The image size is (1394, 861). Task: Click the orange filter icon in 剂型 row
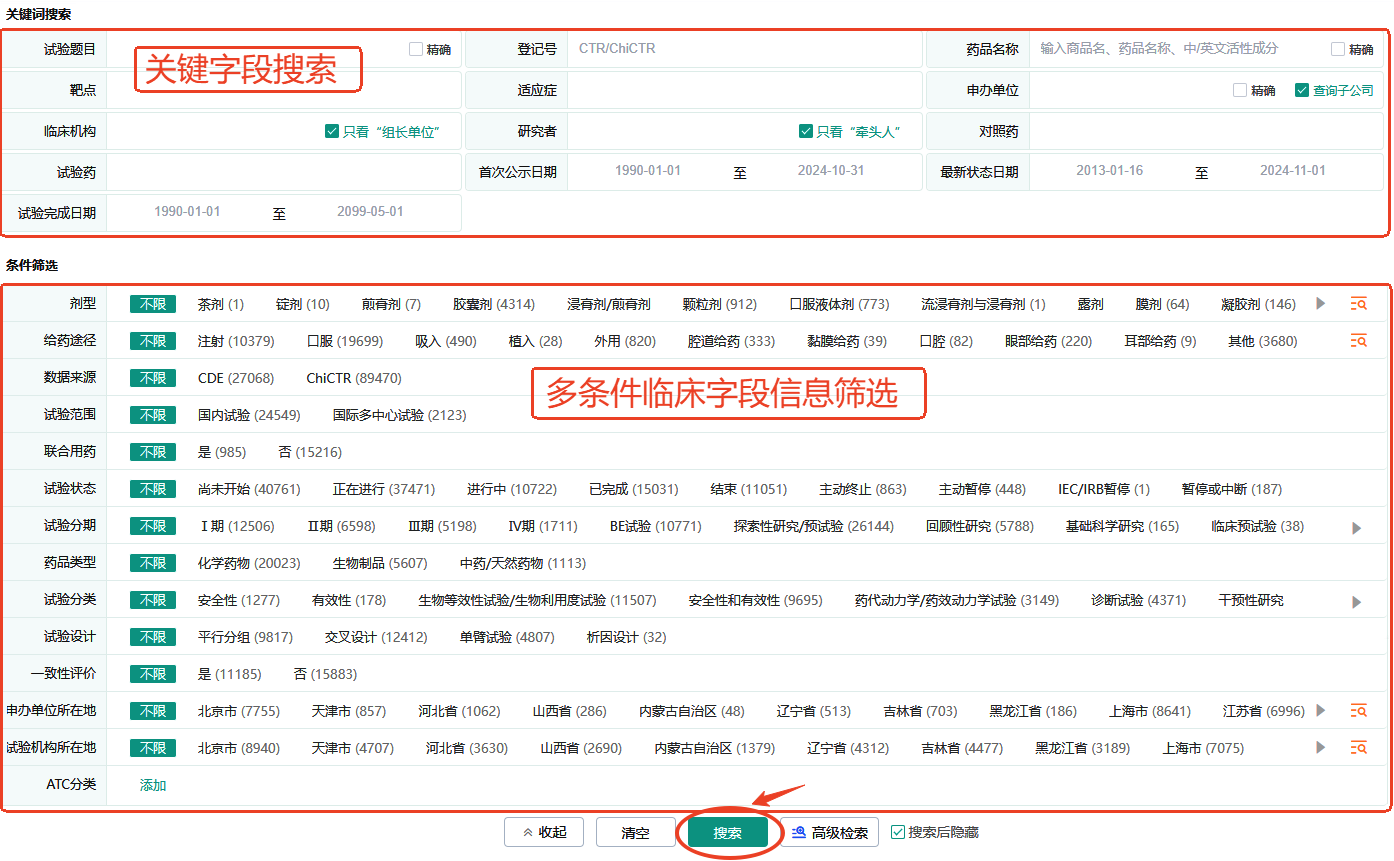coord(1358,304)
